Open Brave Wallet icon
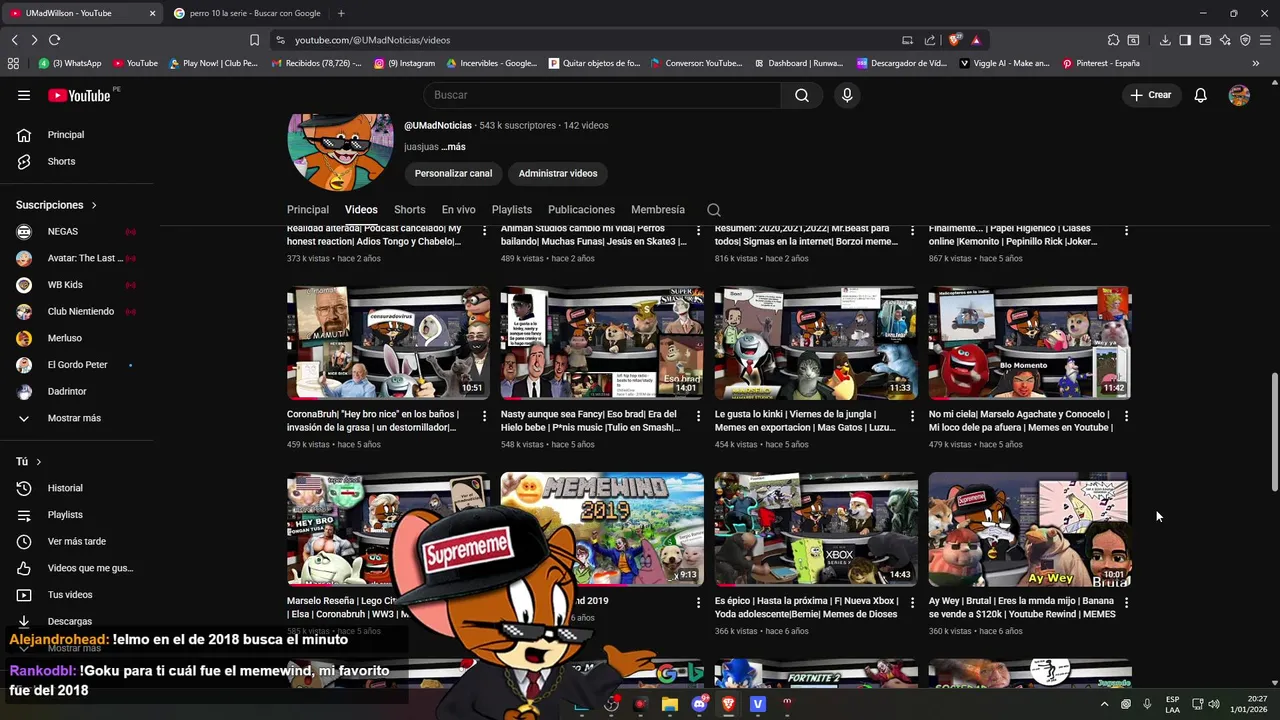This screenshot has height=720, width=1280. (1205, 40)
